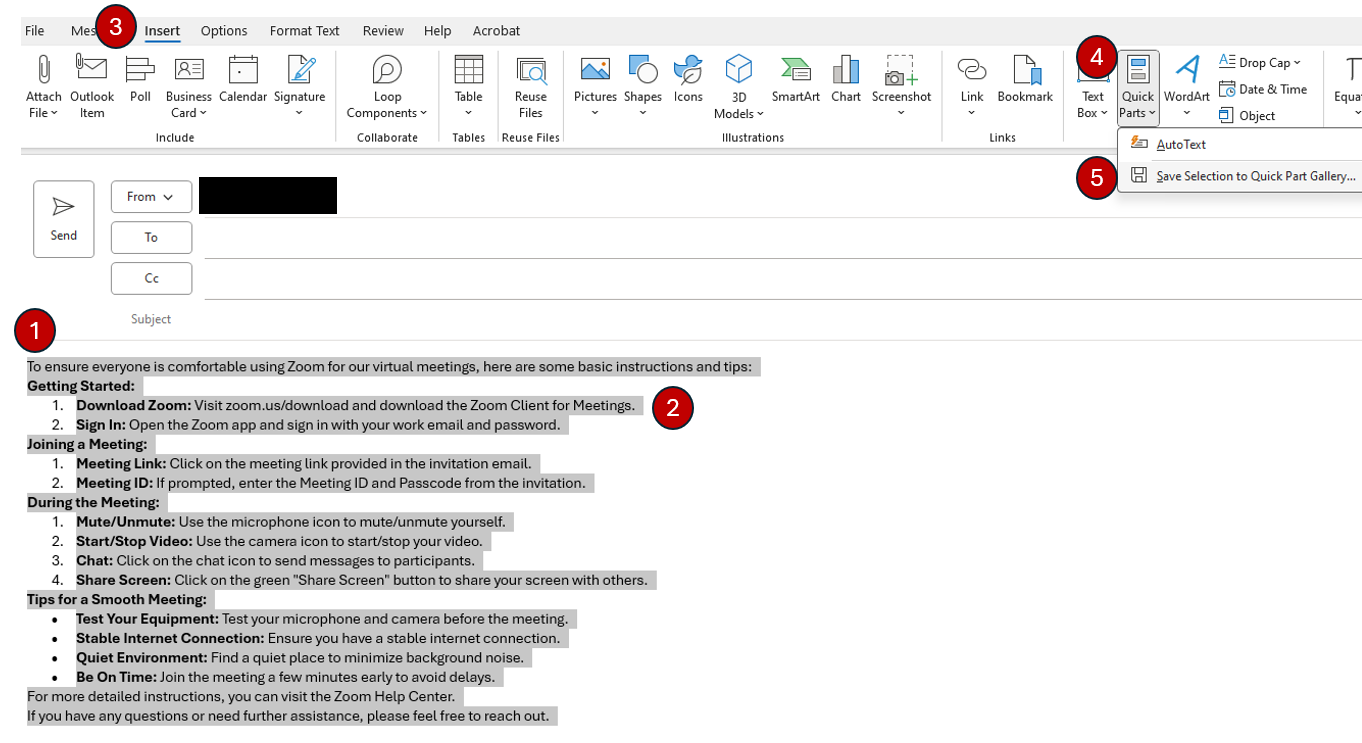This screenshot has width=1362, height=743.
Task: Open Attach File paperclip menu
Action: 44,86
